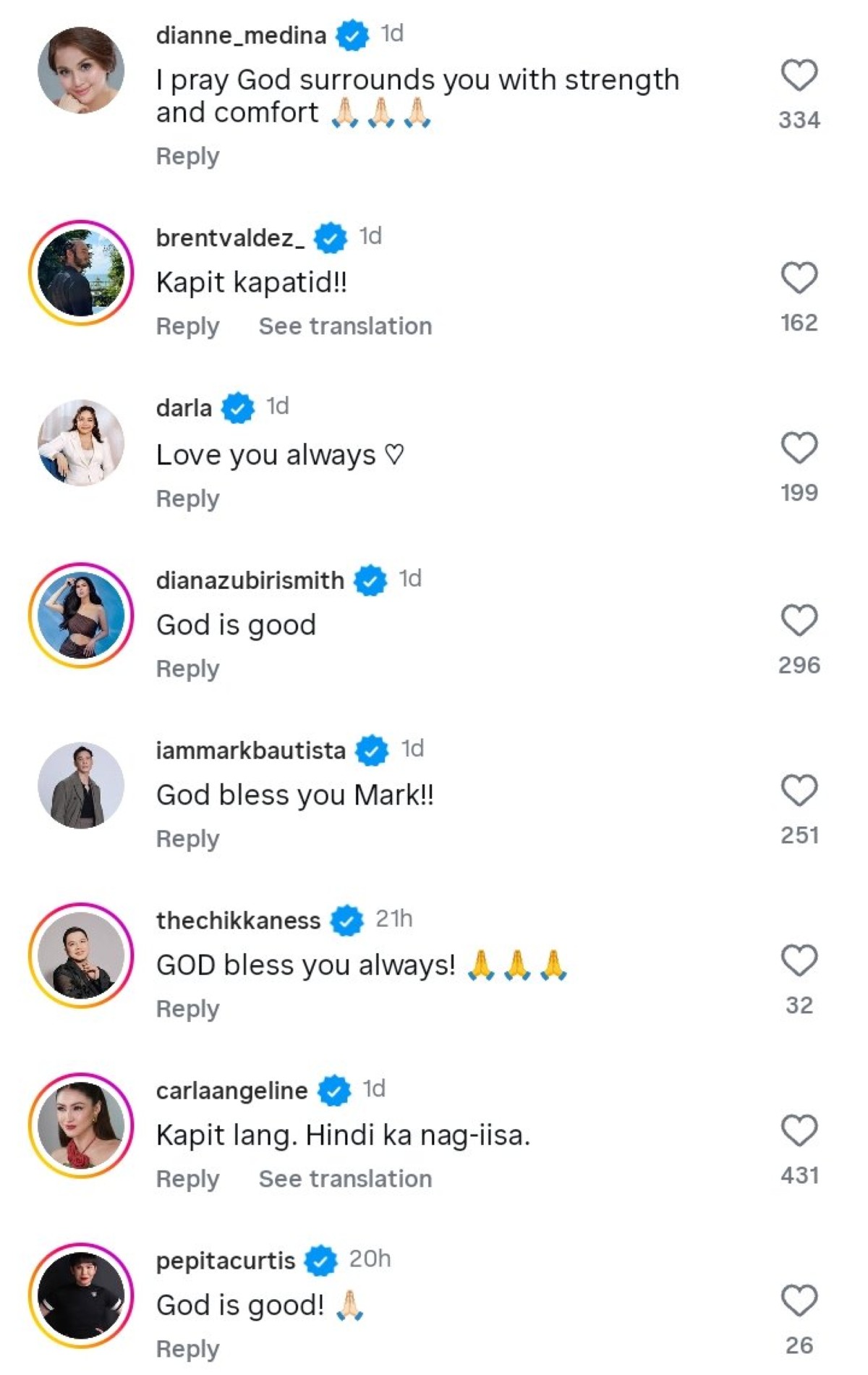The height and width of the screenshot is (1375, 868).
Task: Heart pepitacurtis's 'God is good' comment
Action: tap(799, 1300)
